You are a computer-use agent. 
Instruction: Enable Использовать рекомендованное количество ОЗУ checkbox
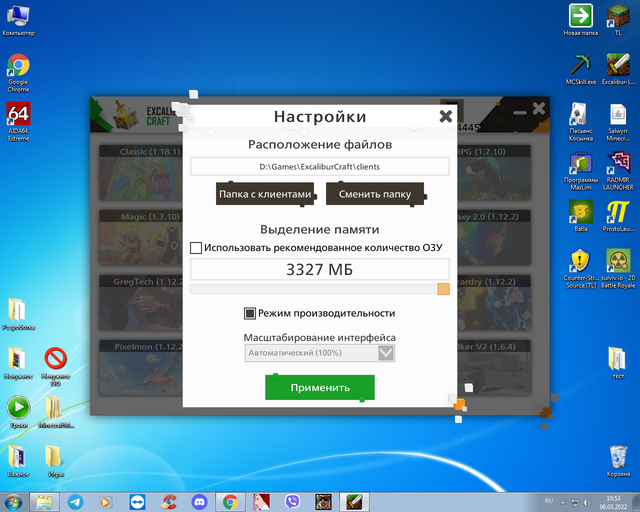click(x=196, y=248)
